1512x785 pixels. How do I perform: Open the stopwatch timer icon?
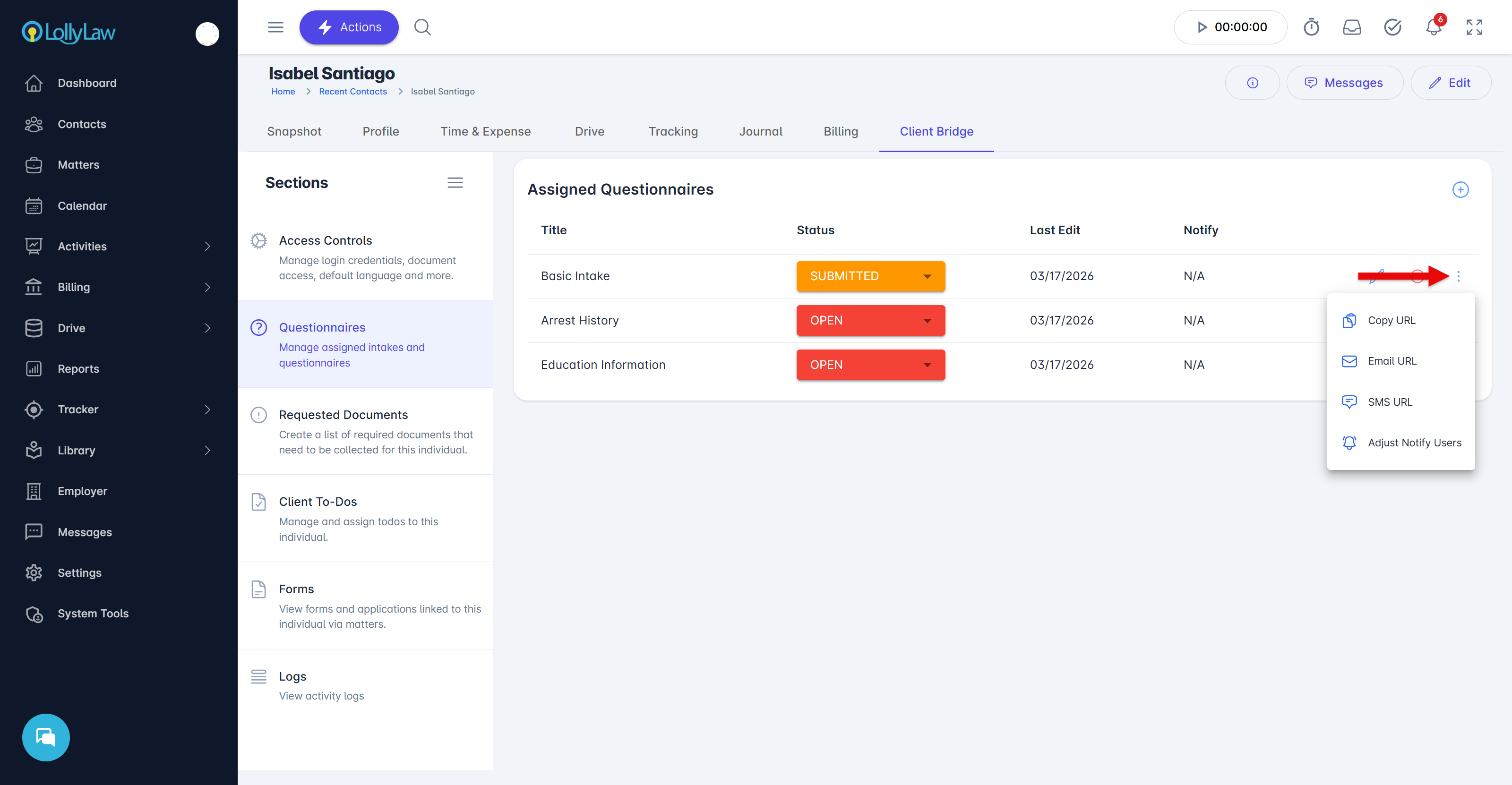(x=1311, y=27)
